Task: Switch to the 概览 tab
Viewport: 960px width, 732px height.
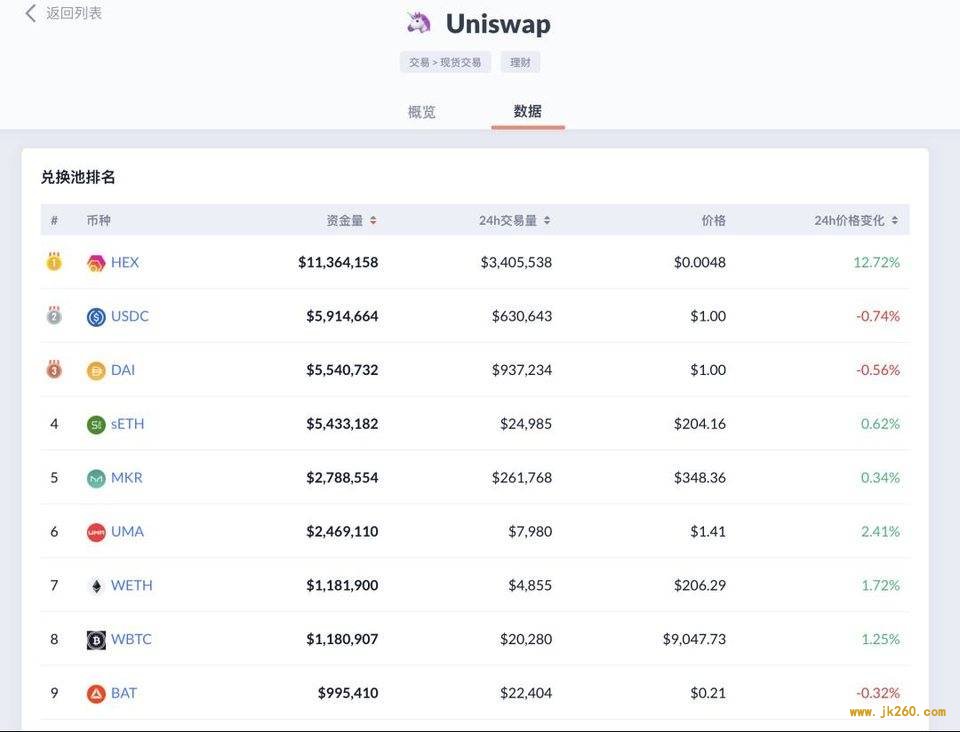Action: click(421, 112)
